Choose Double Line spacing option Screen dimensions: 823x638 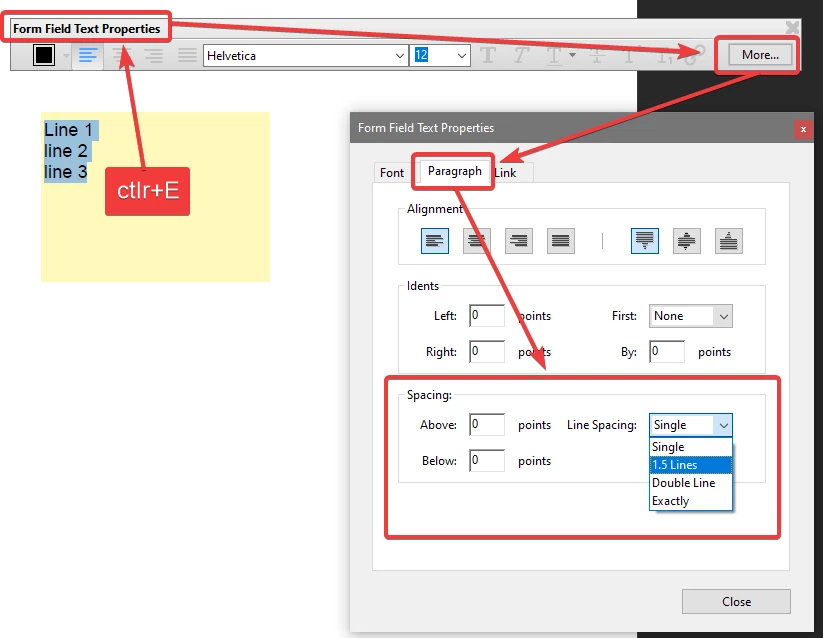(690, 483)
